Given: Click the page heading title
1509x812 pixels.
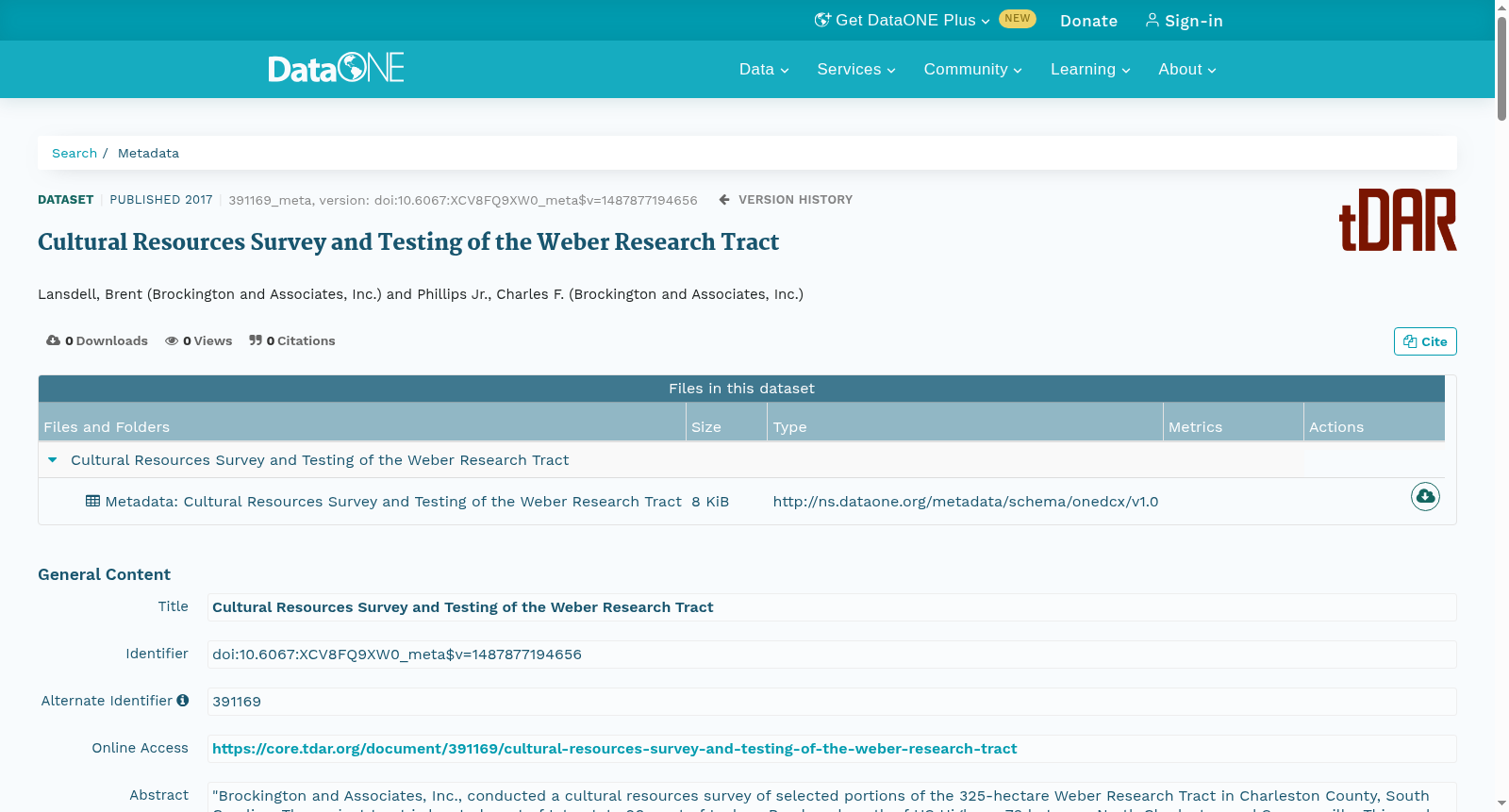Looking at the screenshot, I should click(x=408, y=242).
